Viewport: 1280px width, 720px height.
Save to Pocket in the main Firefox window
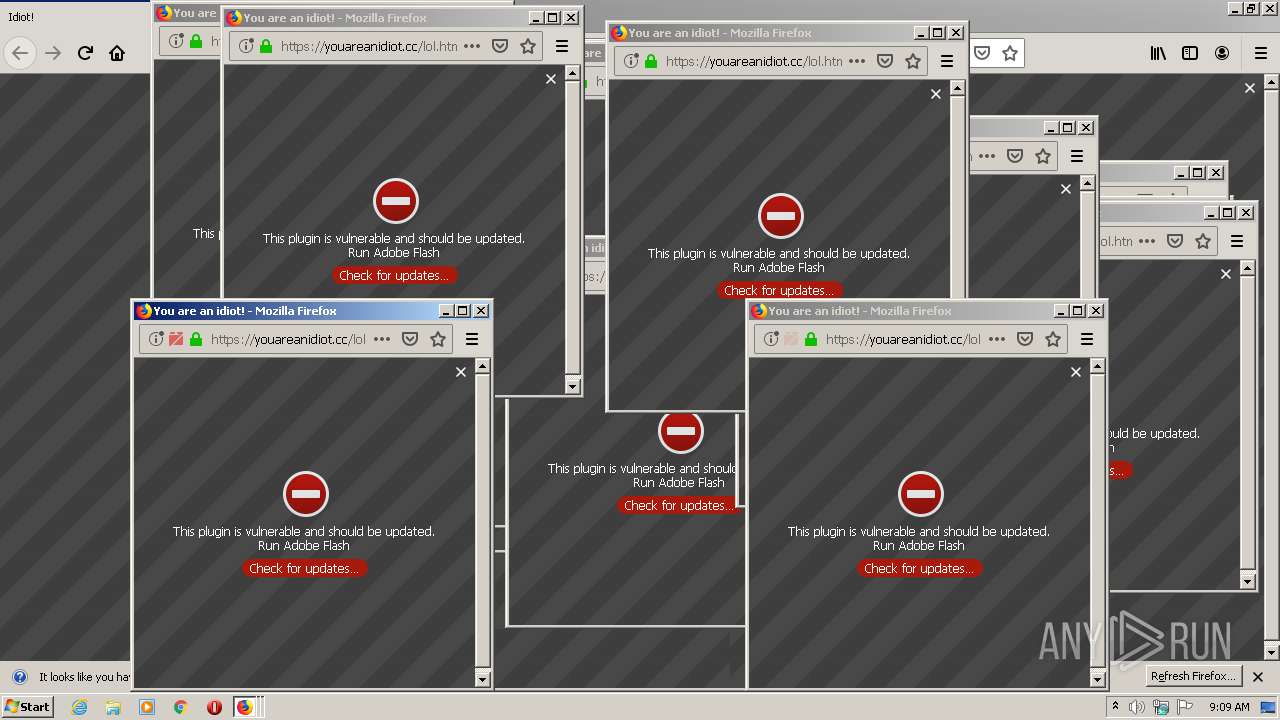tap(982, 53)
